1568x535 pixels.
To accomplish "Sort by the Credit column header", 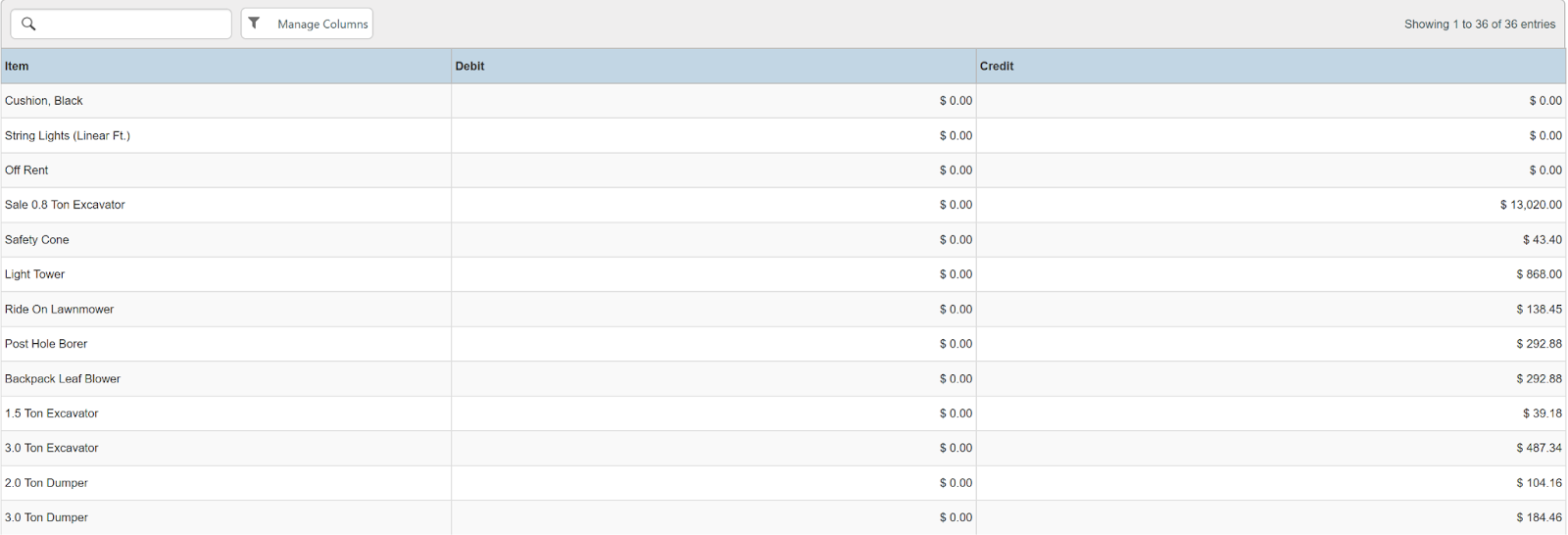I will click(997, 66).
